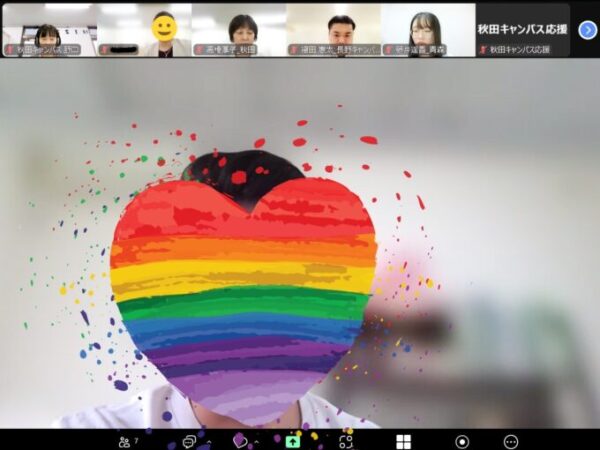Image resolution: width=600 pixels, height=450 pixels.
Task: Click the screen capture frame icon
Action: click(346, 441)
